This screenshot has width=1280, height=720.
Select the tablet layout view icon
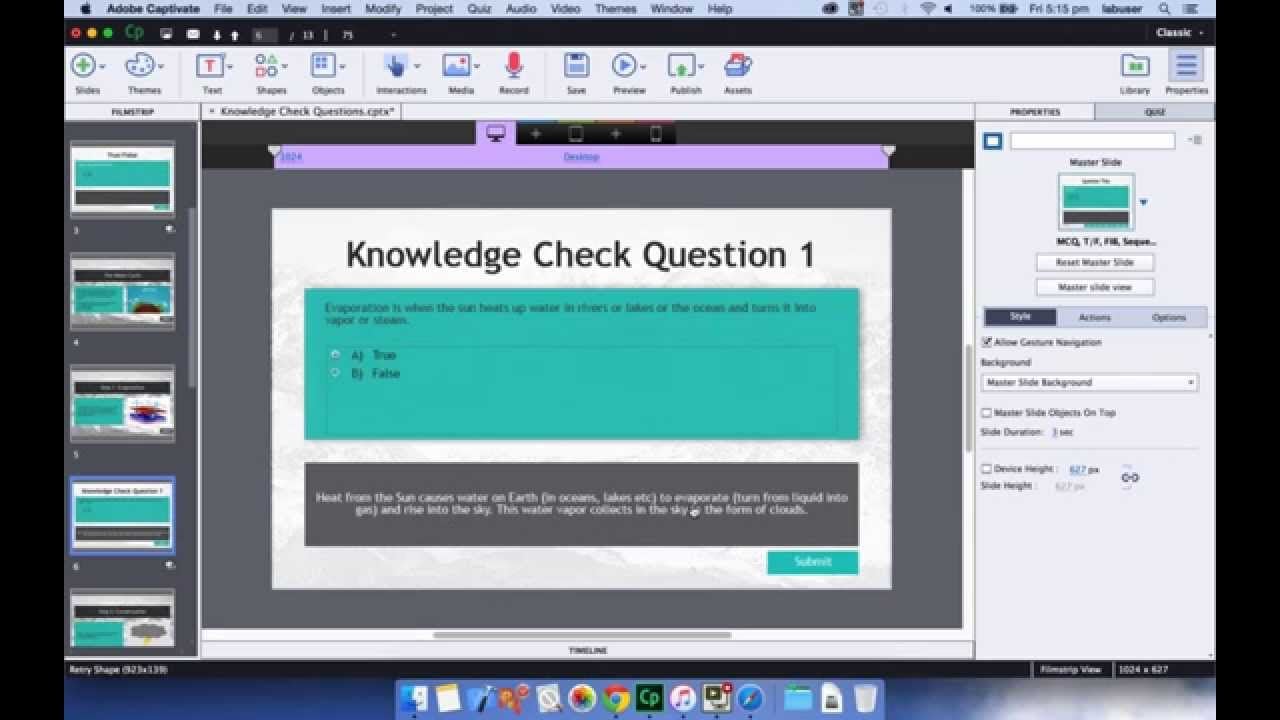(x=576, y=134)
